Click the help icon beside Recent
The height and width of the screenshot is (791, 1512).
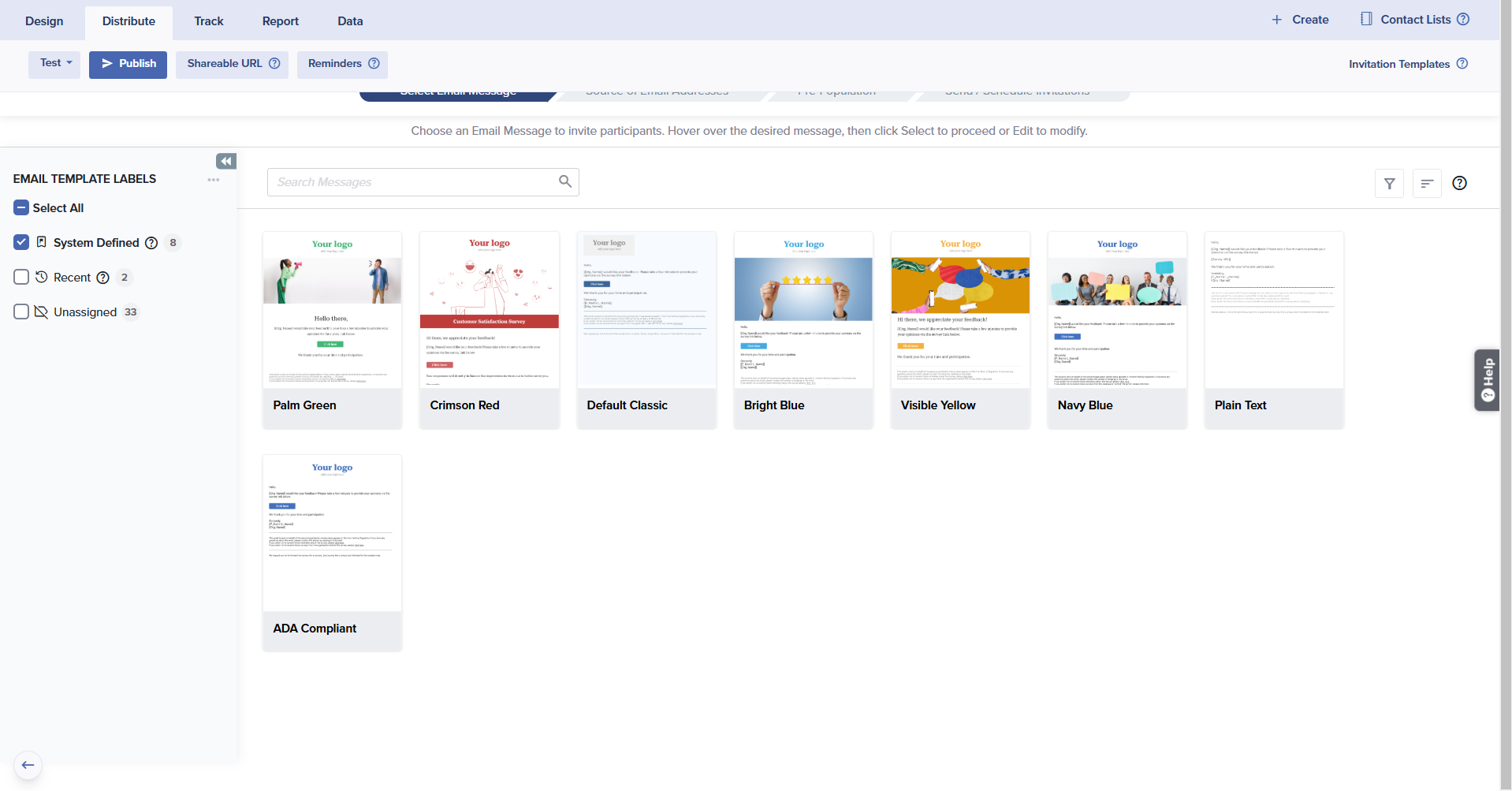[x=102, y=278]
